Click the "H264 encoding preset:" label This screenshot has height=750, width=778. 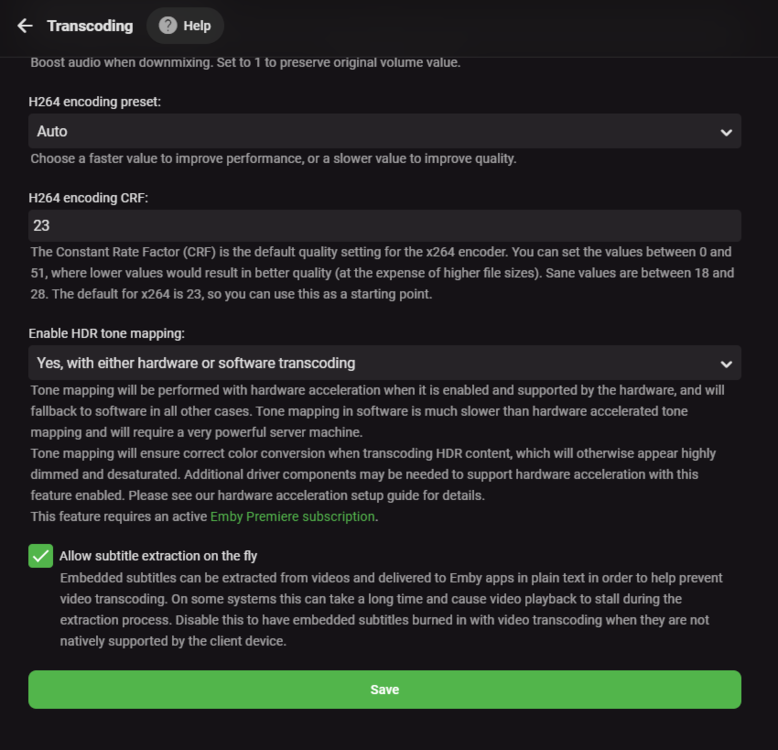(94, 101)
